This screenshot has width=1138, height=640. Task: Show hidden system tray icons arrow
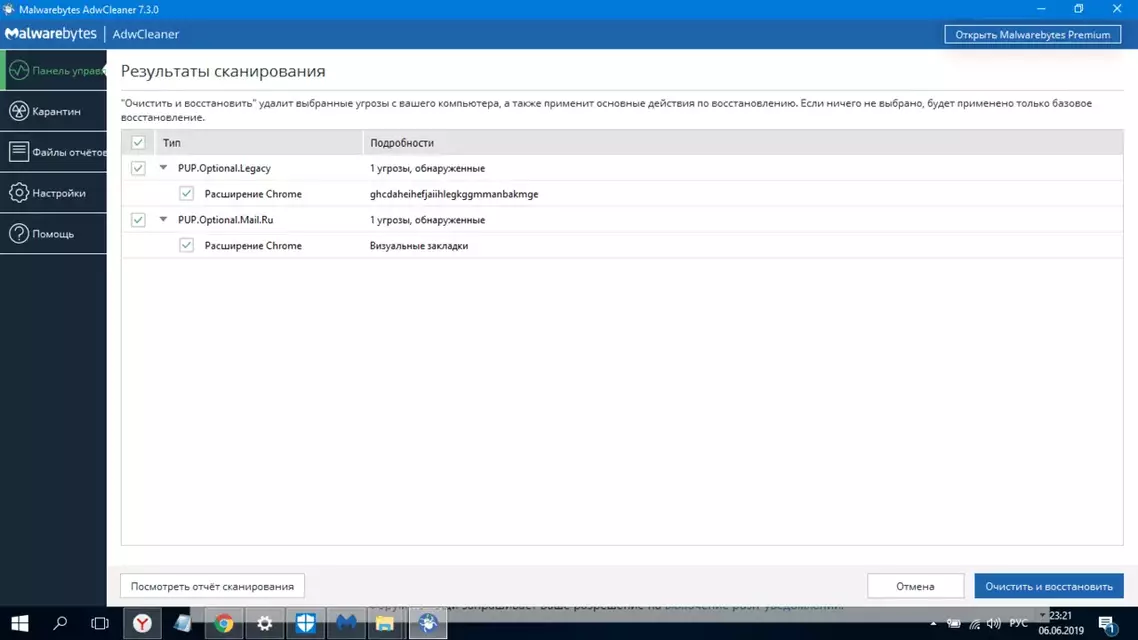click(933, 623)
